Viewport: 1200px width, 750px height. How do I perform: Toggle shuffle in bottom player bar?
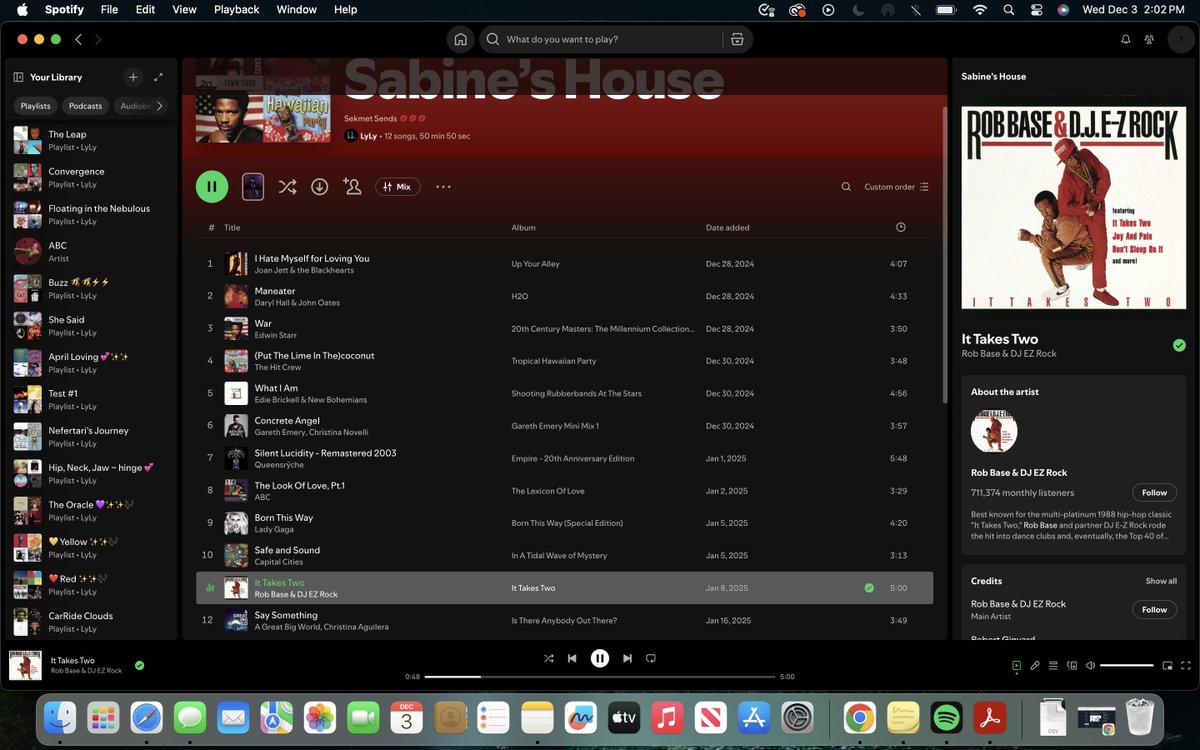pos(548,658)
